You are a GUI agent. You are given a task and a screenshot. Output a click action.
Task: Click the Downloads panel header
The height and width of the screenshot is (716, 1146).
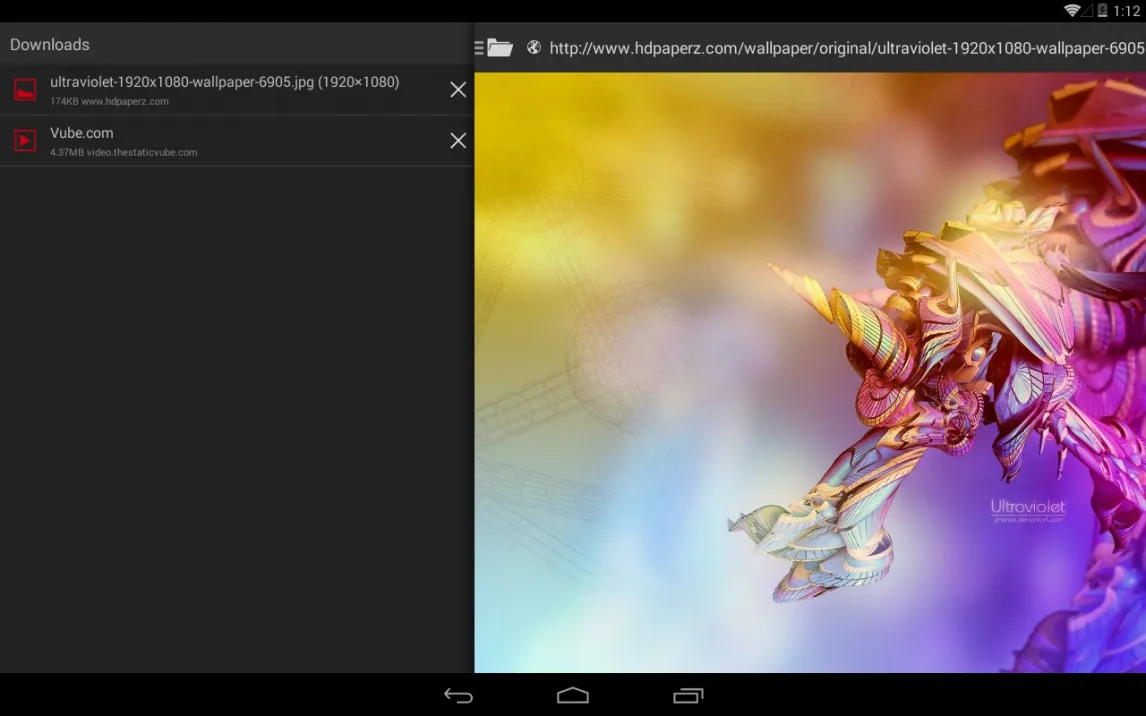coord(50,45)
